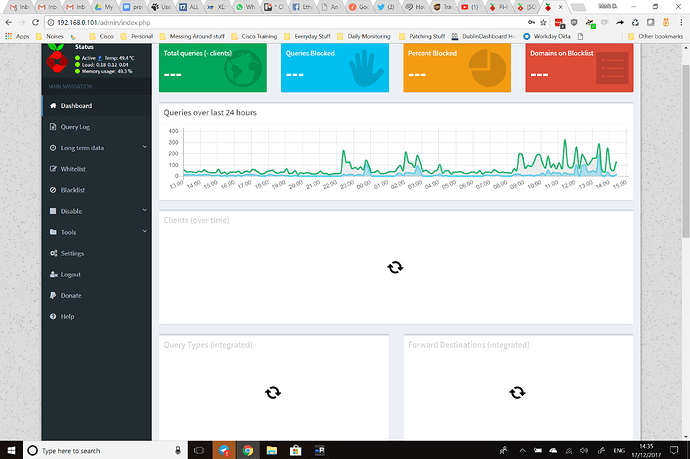Switch to the WhatsApp browser tab
690x459 pixels.
(x=246, y=7)
